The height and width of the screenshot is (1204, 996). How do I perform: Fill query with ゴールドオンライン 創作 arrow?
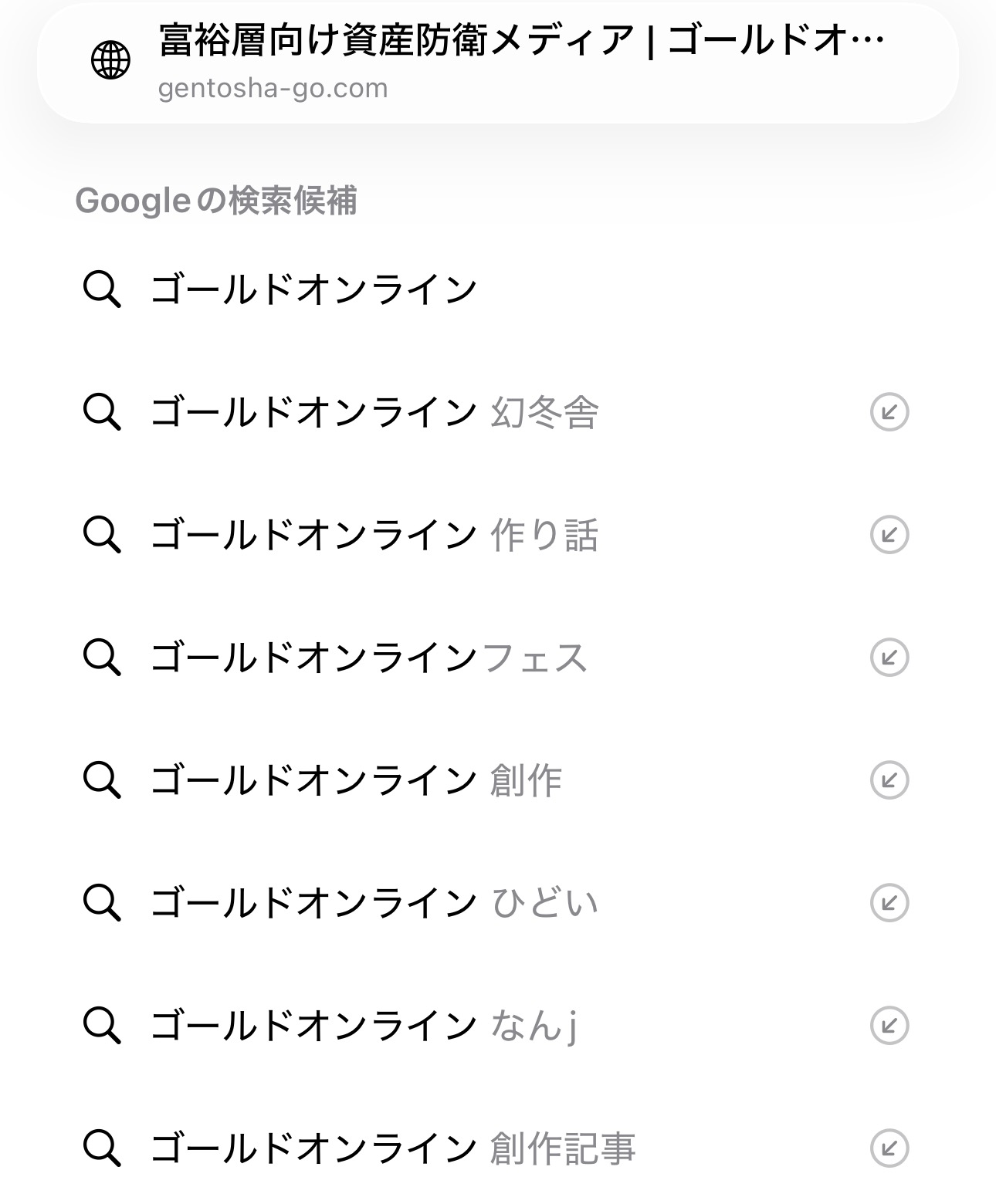pos(889,780)
